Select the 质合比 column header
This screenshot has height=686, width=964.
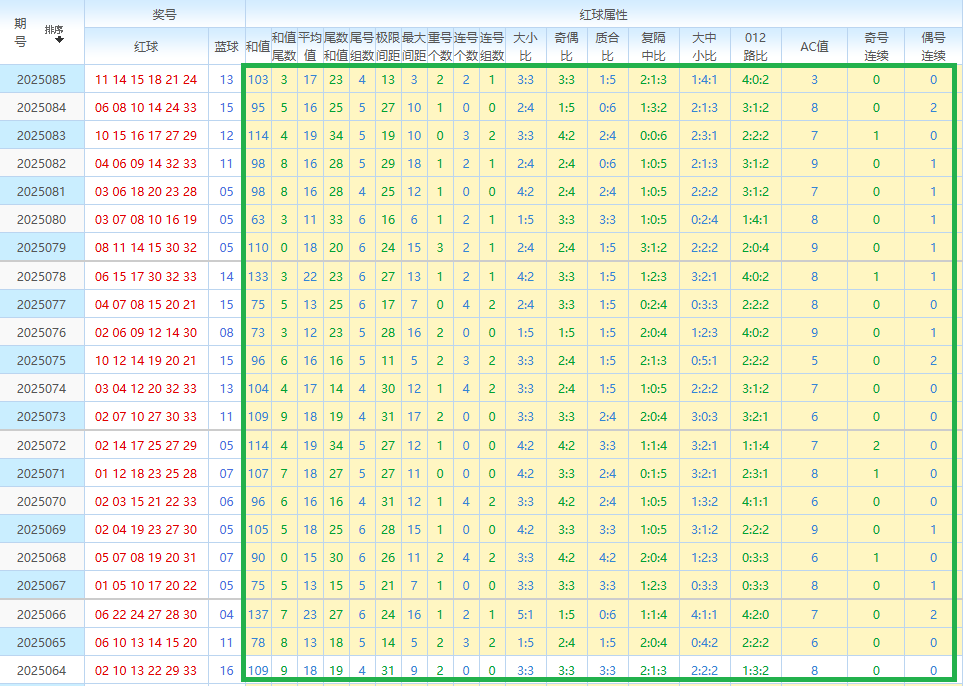click(607, 46)
